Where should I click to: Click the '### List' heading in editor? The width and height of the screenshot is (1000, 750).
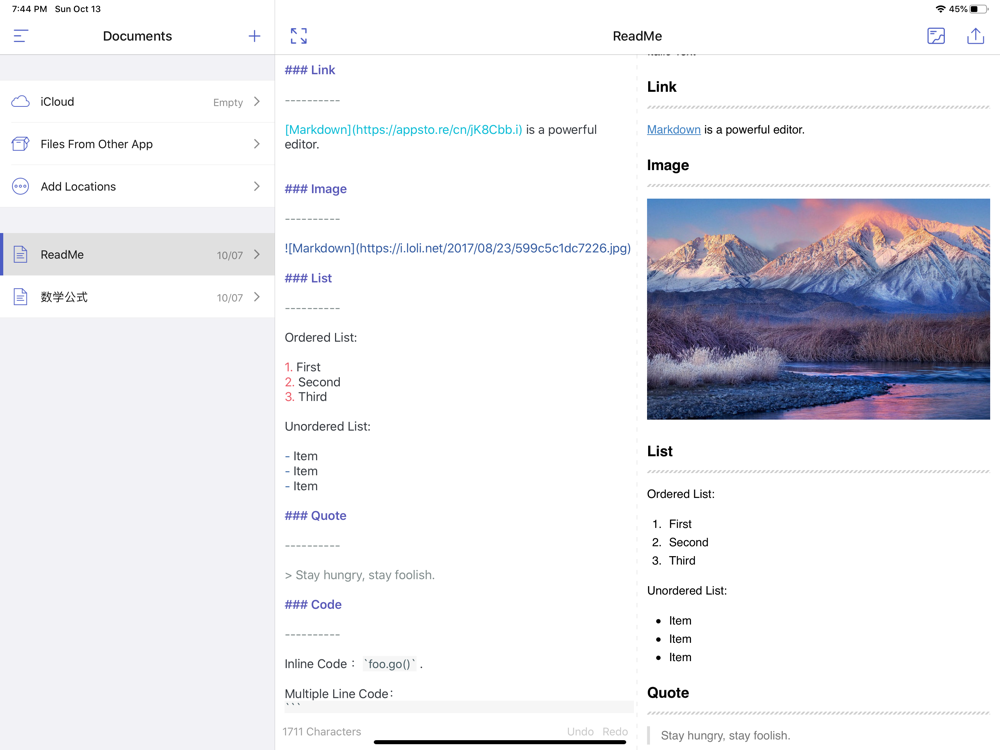pyautogui.click(x=308, y=278)
